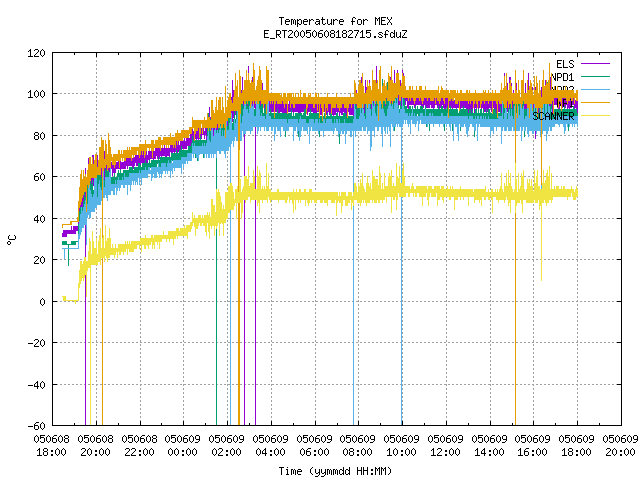Image resolution: width=640 pixels, height=480 pixels.
Task: Click the '050609 02:00' x-axis tick label
Action: coord(227,446)
